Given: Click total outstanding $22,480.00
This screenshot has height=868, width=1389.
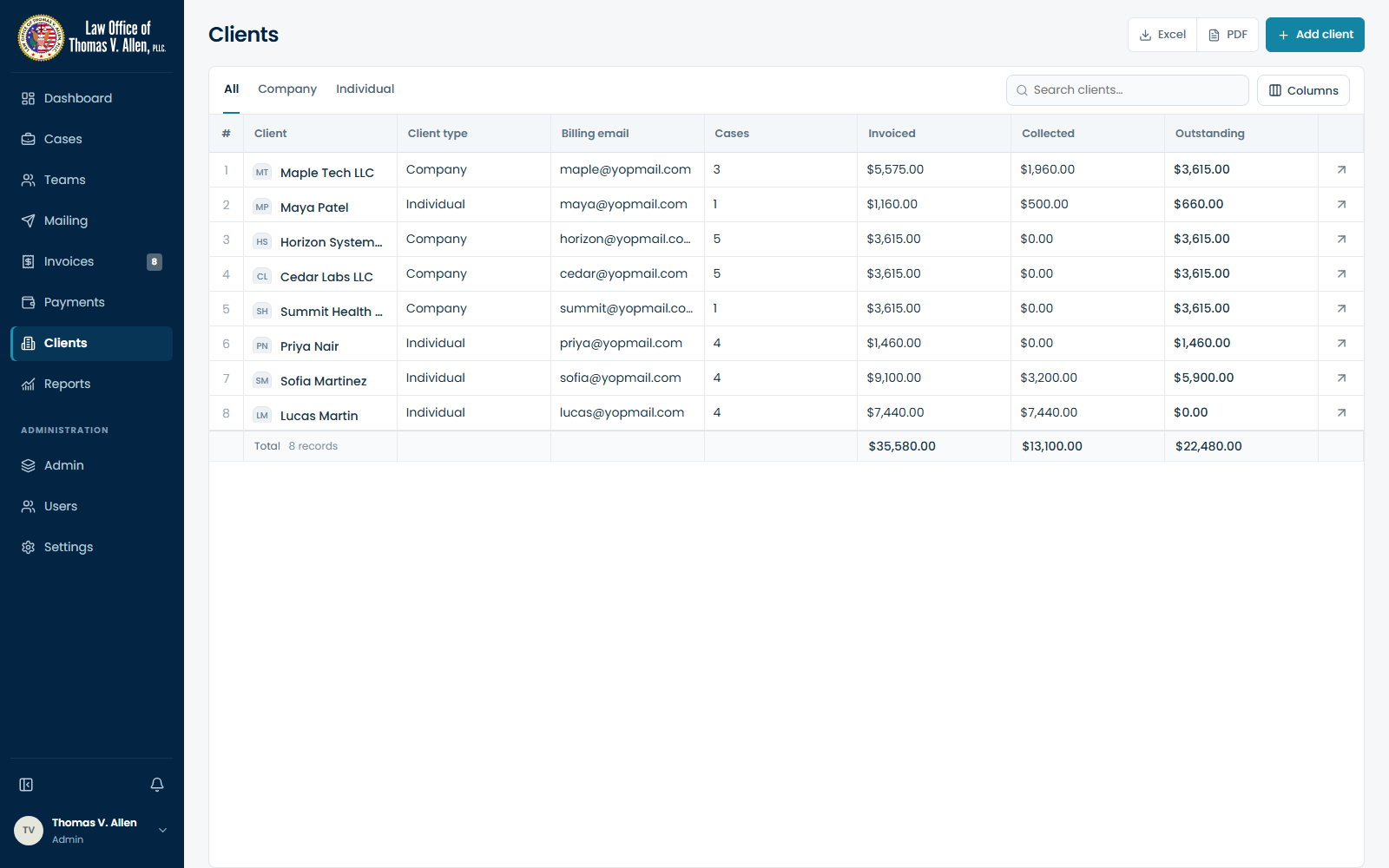Looking at the screenshot, I should coord(1208,446).
